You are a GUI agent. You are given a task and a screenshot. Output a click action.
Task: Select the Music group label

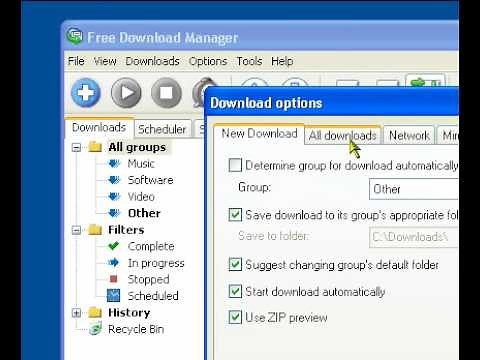coord(141,164)
